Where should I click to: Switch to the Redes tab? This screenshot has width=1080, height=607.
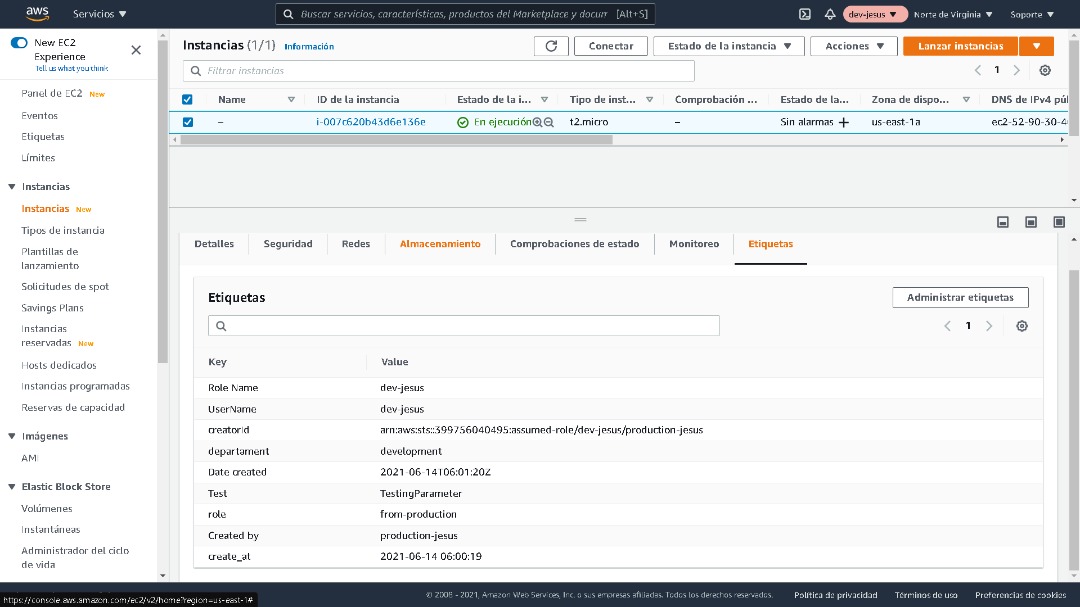pos(356,244)
